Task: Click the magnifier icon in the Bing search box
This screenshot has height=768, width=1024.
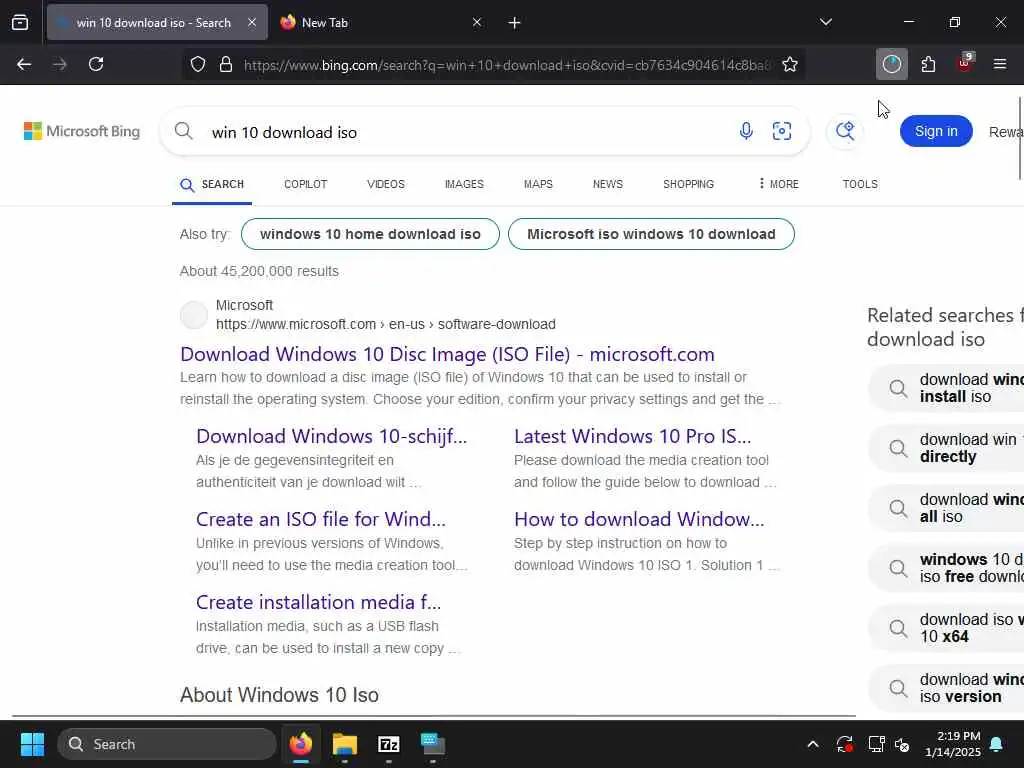Action: pos(184,131)
